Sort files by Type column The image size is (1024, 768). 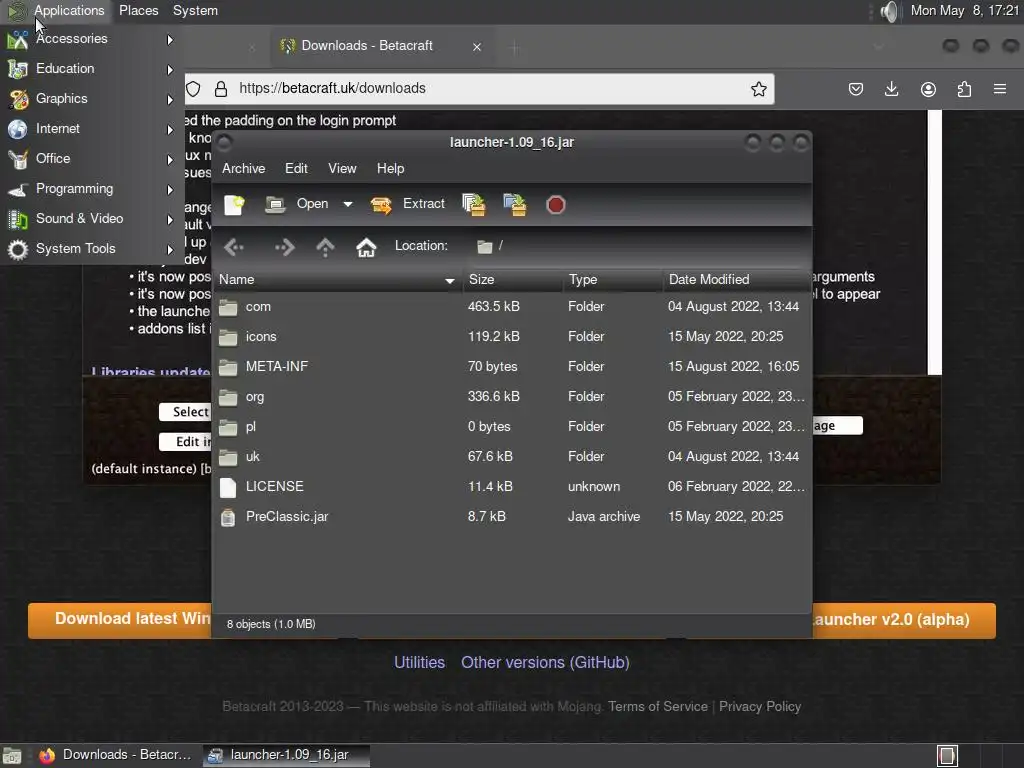[613, 280]
